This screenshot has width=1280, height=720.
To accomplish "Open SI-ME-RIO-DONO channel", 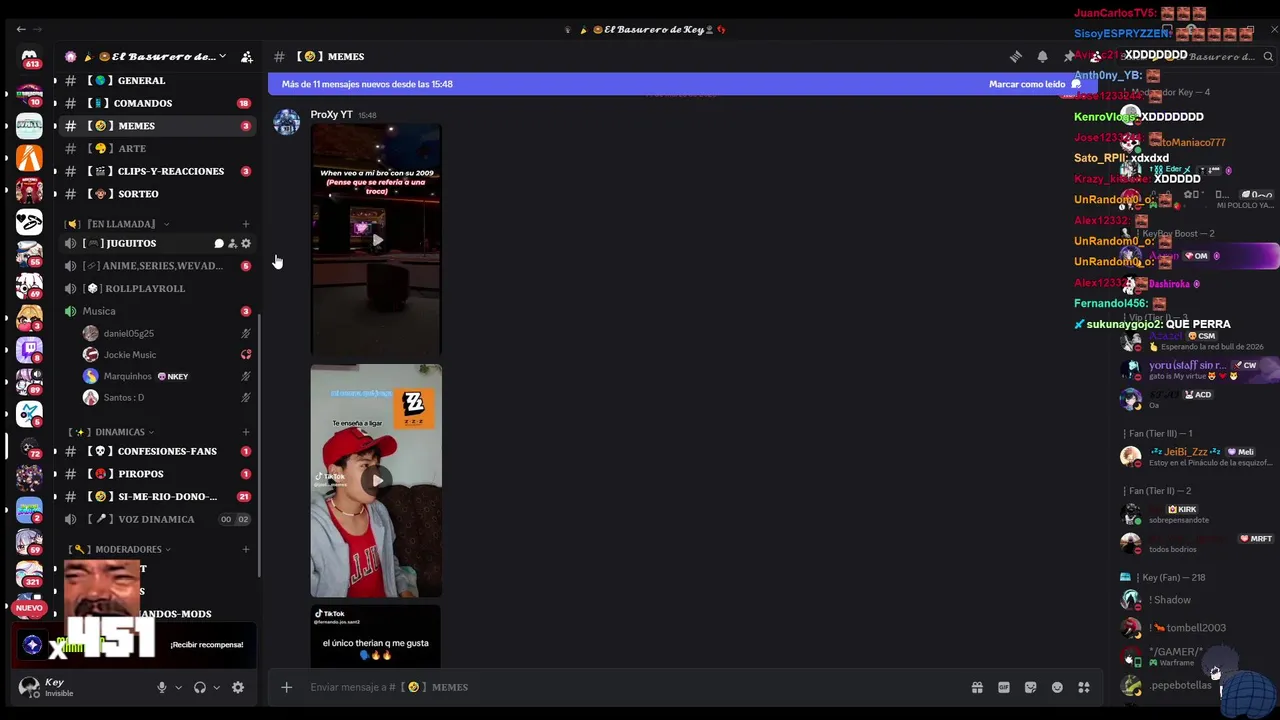I will [x=157, y=497].
